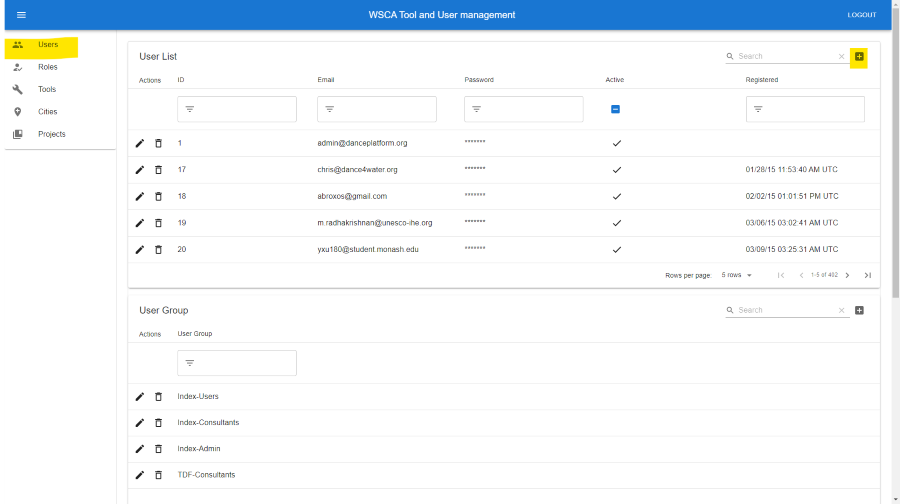Viewport: 900px width, 504px height.
Task: Clear the User List search field
Action: (841, 57)
